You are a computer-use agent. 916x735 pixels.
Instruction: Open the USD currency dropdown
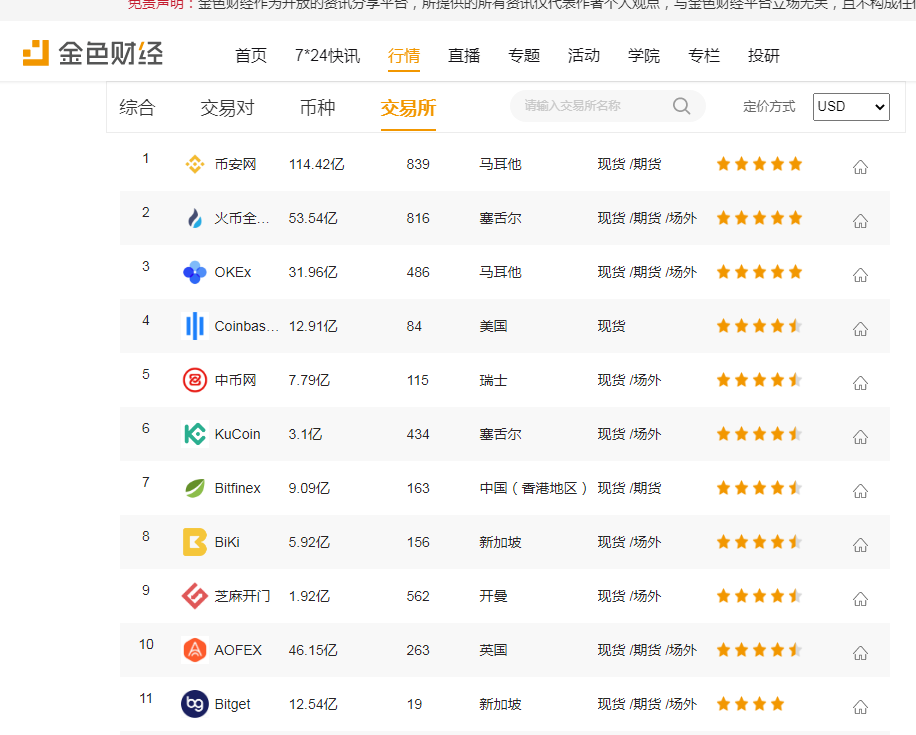click(851, 106)
